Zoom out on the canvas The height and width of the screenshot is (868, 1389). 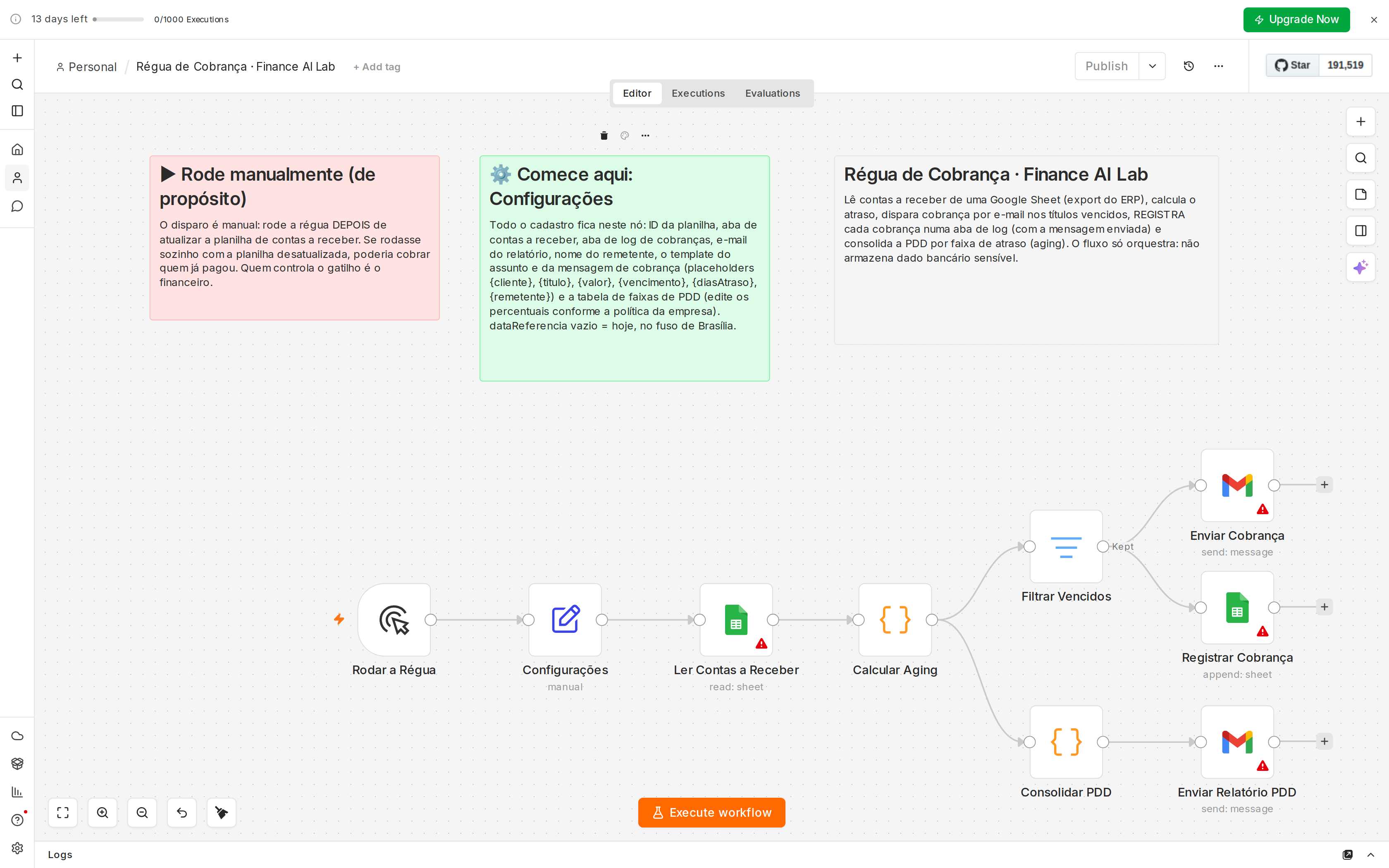(x=142, y=812)
